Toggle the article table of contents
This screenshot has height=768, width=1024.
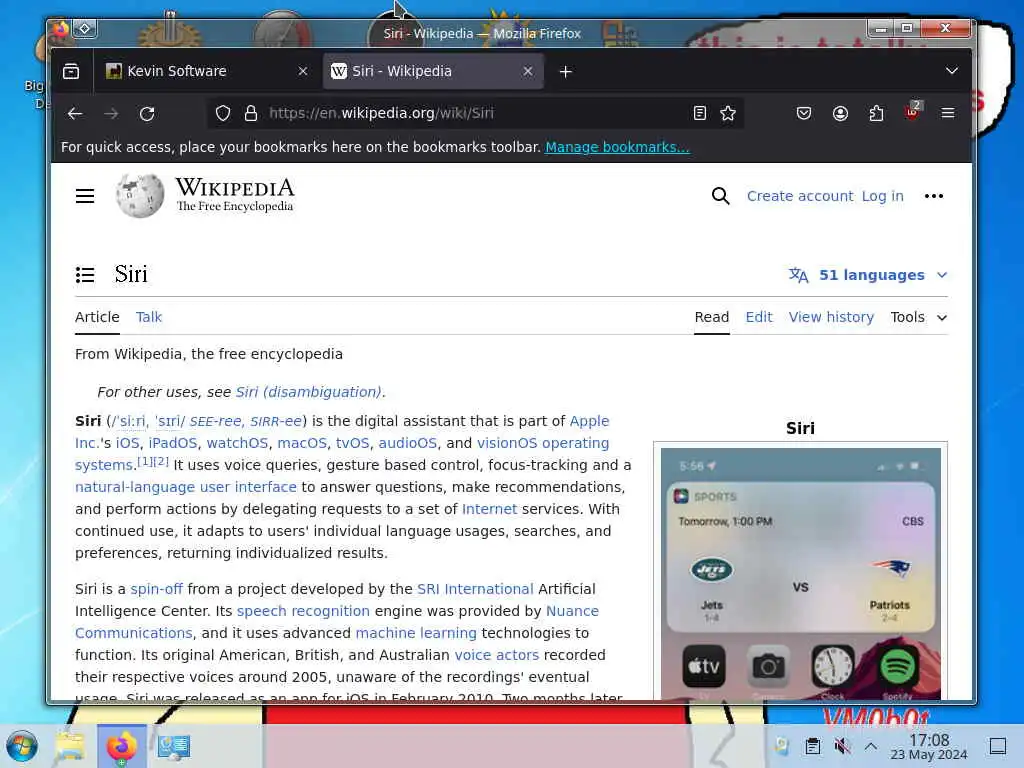pyautogui.click(x=85, y=275)
